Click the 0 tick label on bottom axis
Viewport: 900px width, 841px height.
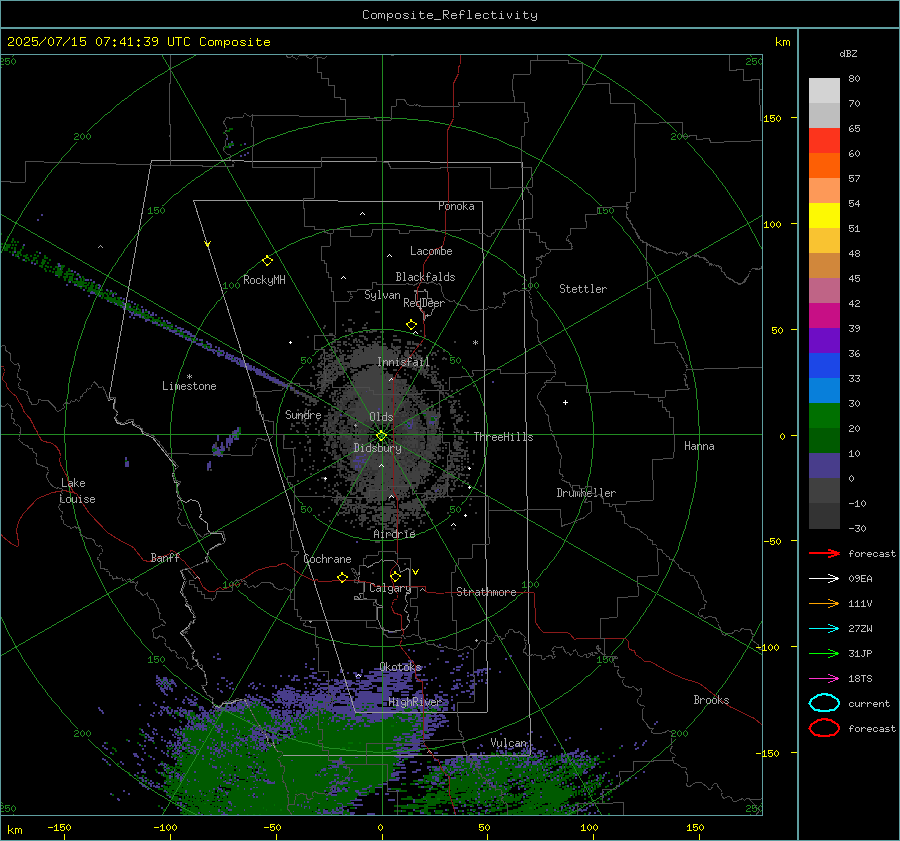coord(380,827)
